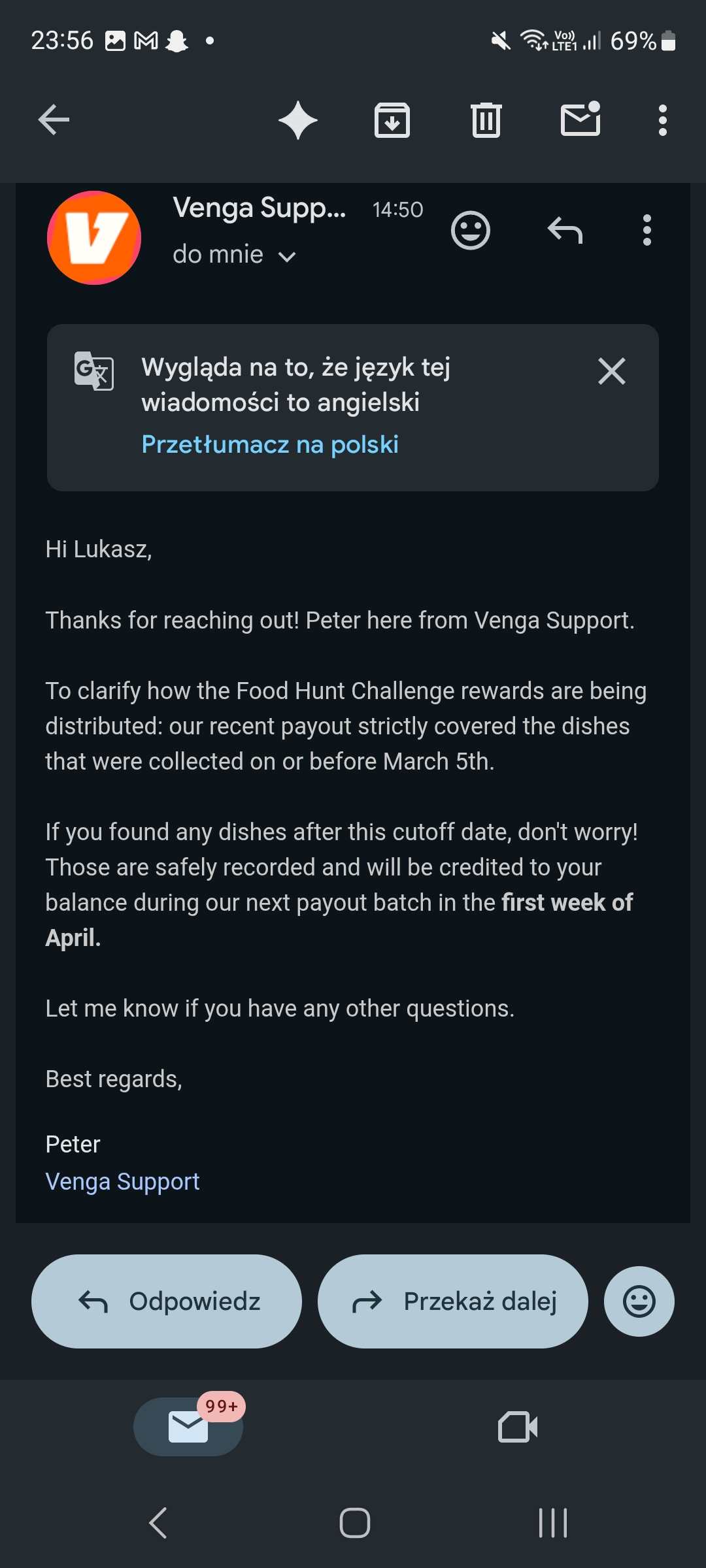Dismiss the translation suggestion banner
Screen dimensions: 706x1568
click(x=612, y=371)
